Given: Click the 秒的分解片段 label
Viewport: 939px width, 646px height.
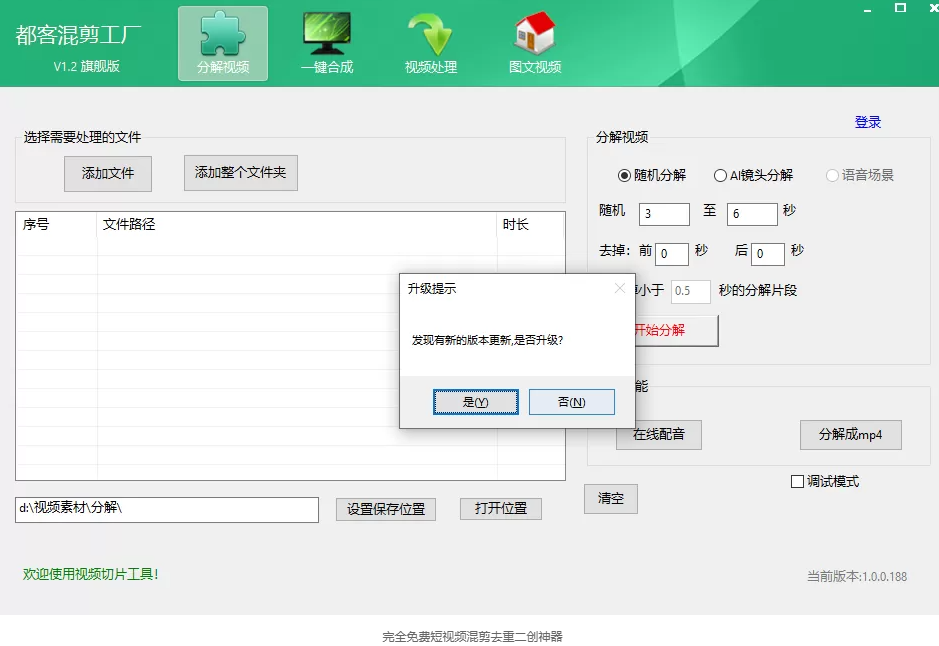Looking at the screenshot, I should tap(758, 290).
